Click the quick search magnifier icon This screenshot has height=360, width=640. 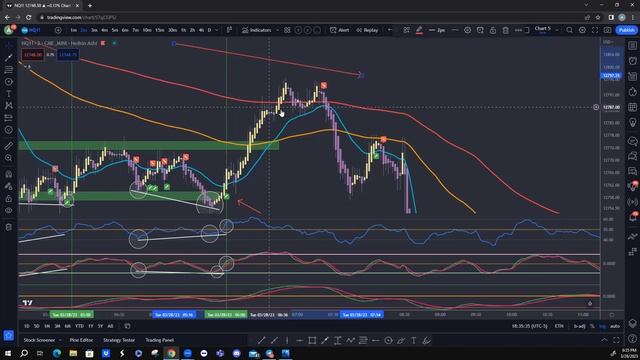569,30
